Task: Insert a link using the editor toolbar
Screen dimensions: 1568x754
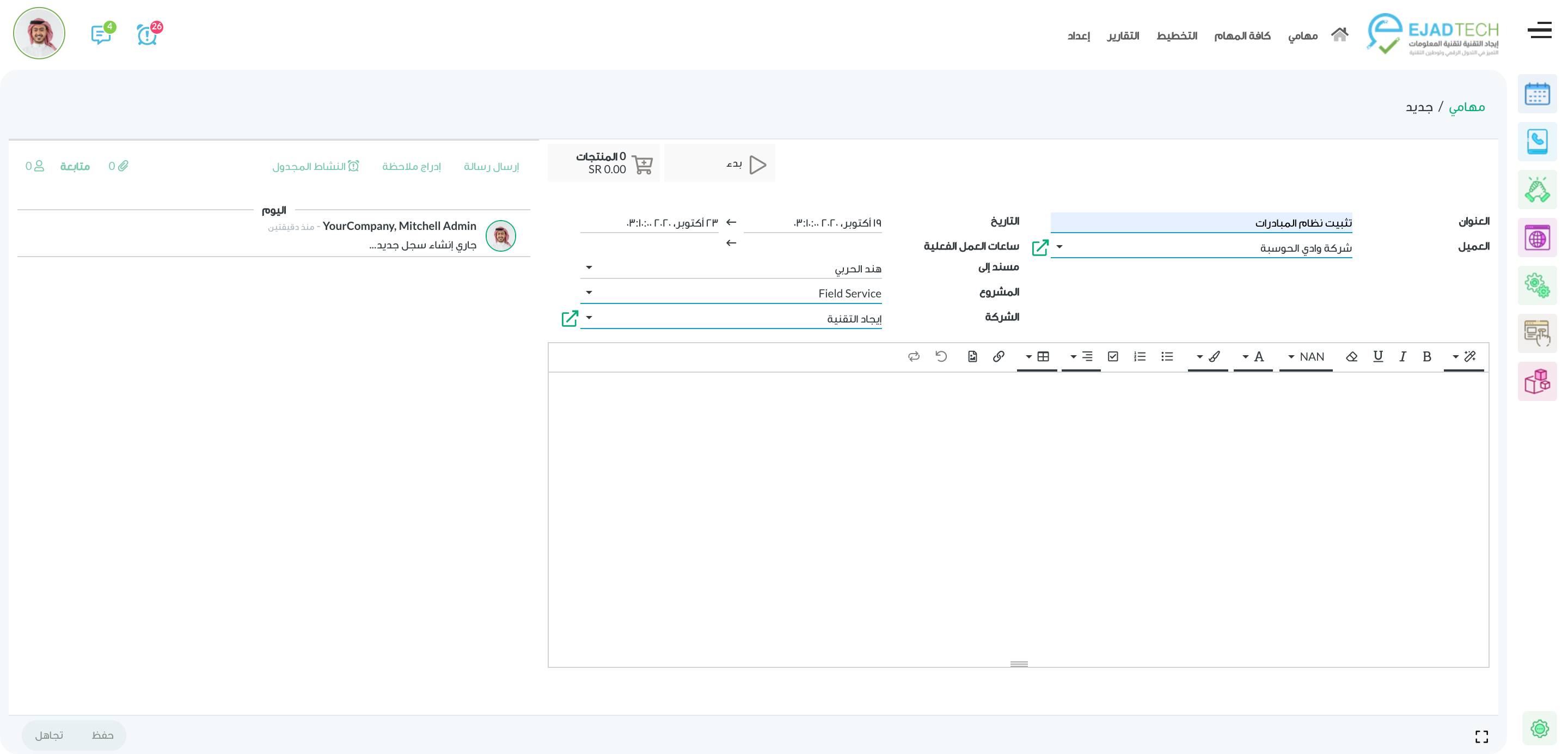Action: pyautogui.click(x=999, y=356)
